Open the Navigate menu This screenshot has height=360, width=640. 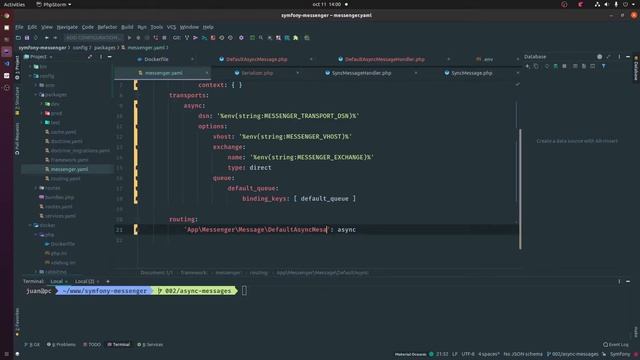[67, 27]
